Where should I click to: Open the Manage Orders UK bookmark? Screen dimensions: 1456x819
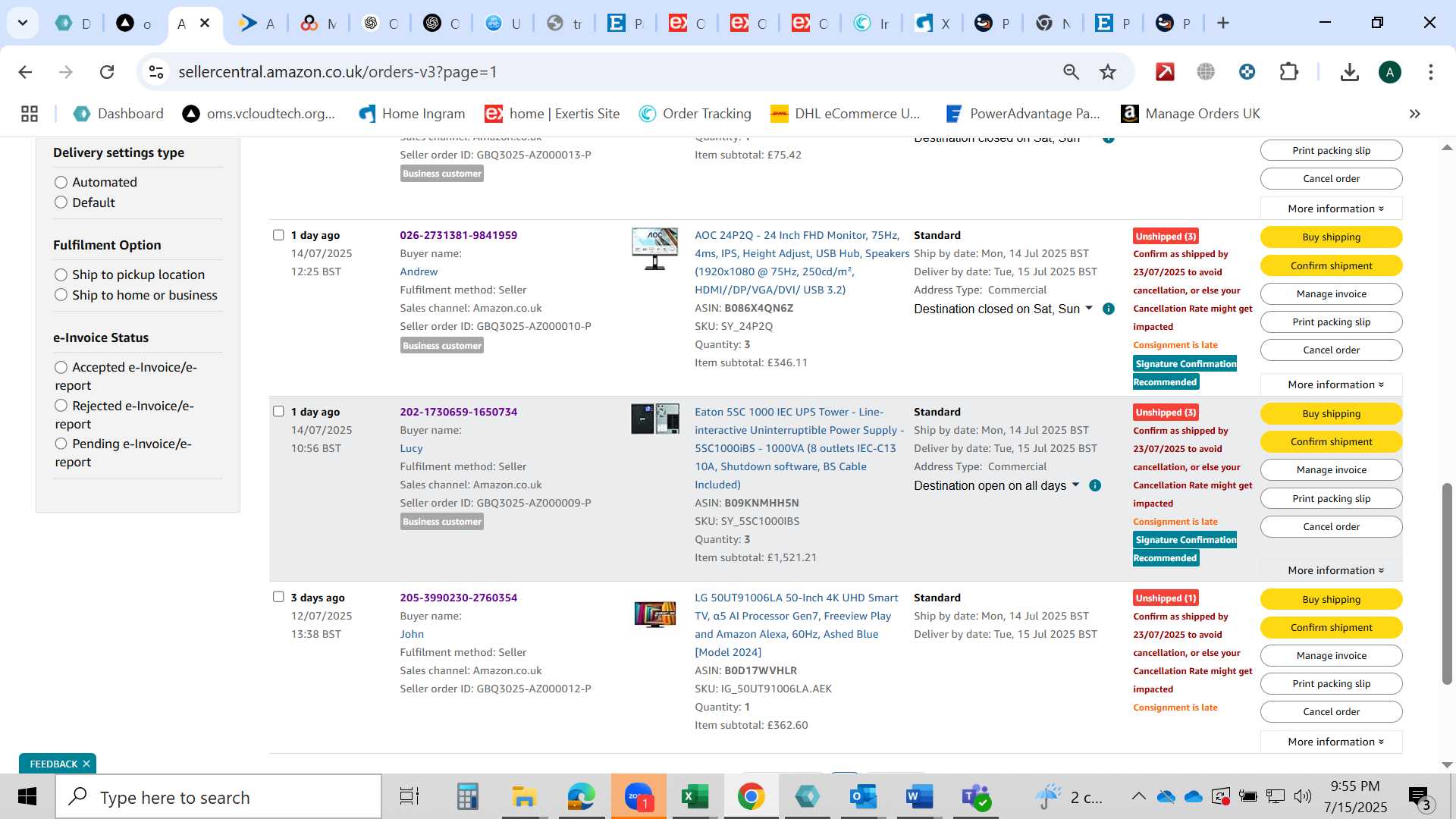click(1190, 114)
